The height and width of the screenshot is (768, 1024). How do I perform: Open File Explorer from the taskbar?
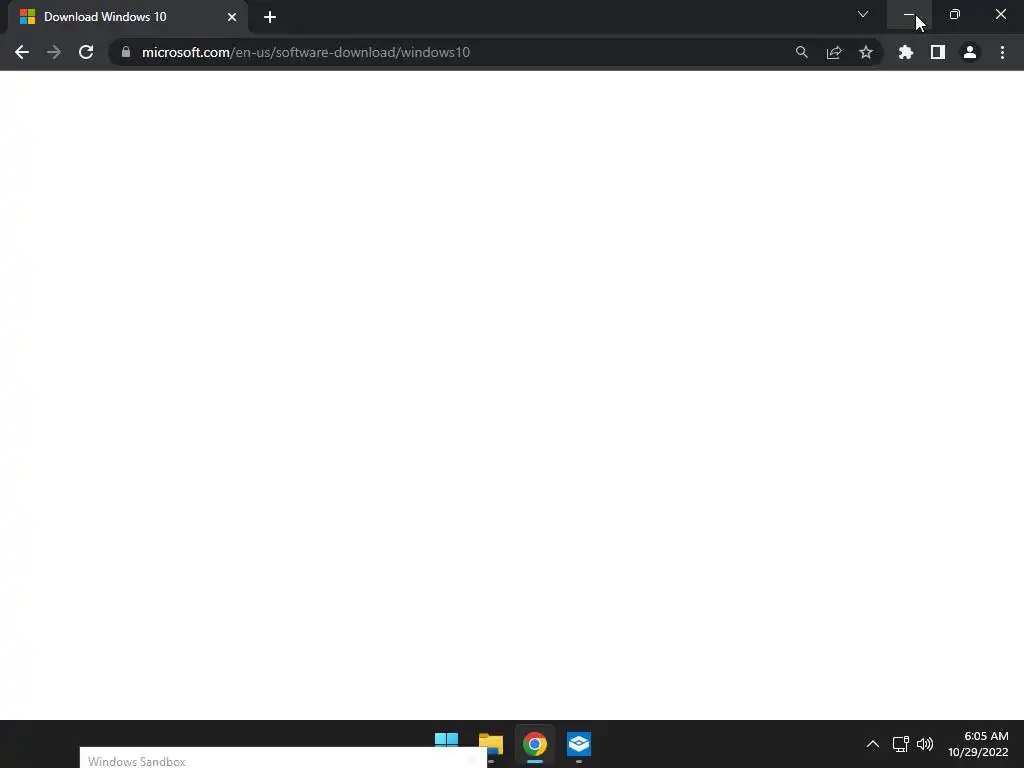490,743
